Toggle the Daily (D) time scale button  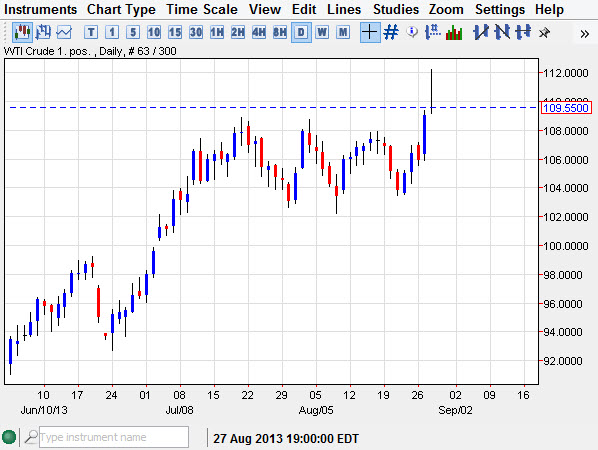coord(301,32)
